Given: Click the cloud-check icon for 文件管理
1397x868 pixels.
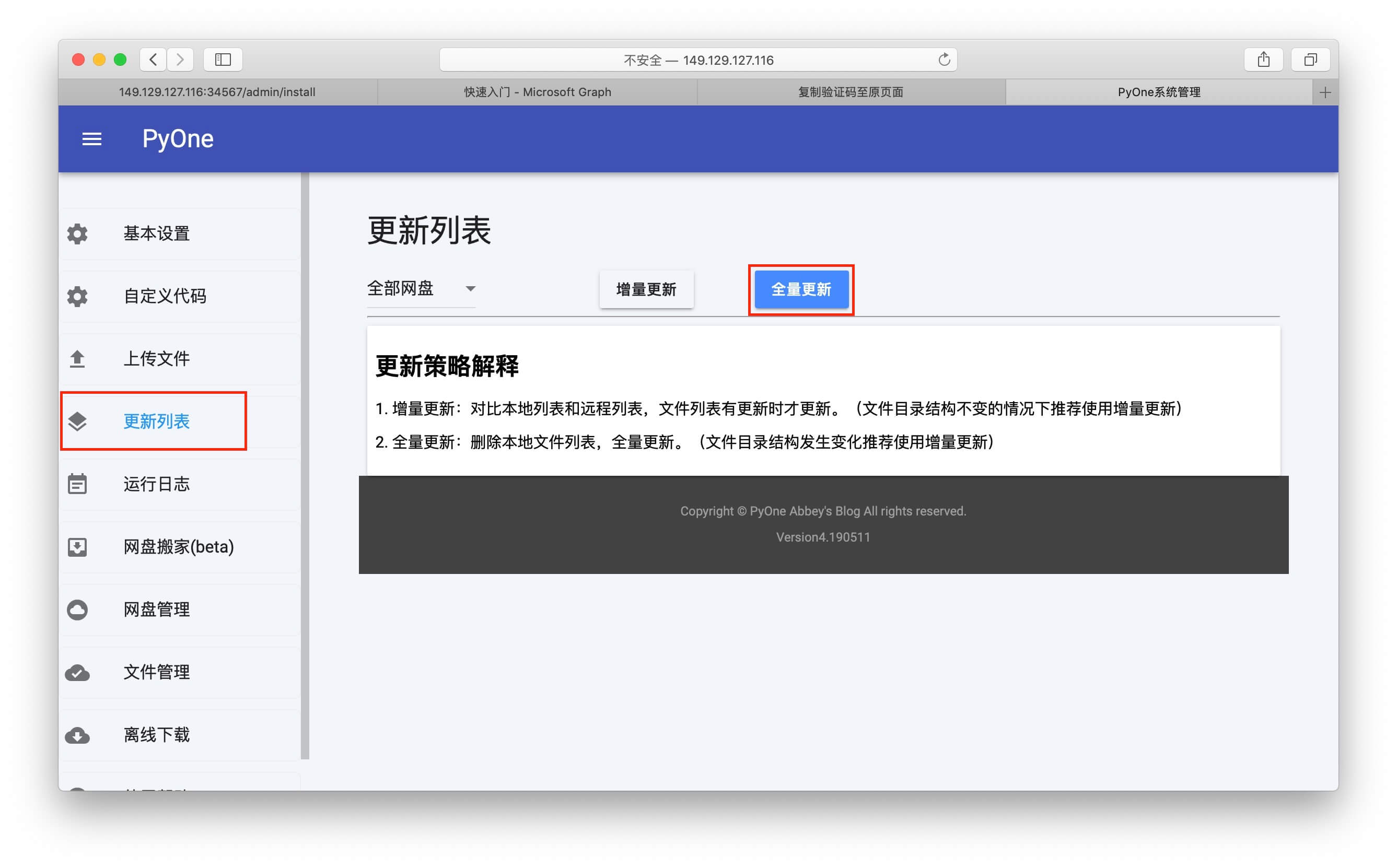Looking at the screenshot, I should [x=77, y=672].
